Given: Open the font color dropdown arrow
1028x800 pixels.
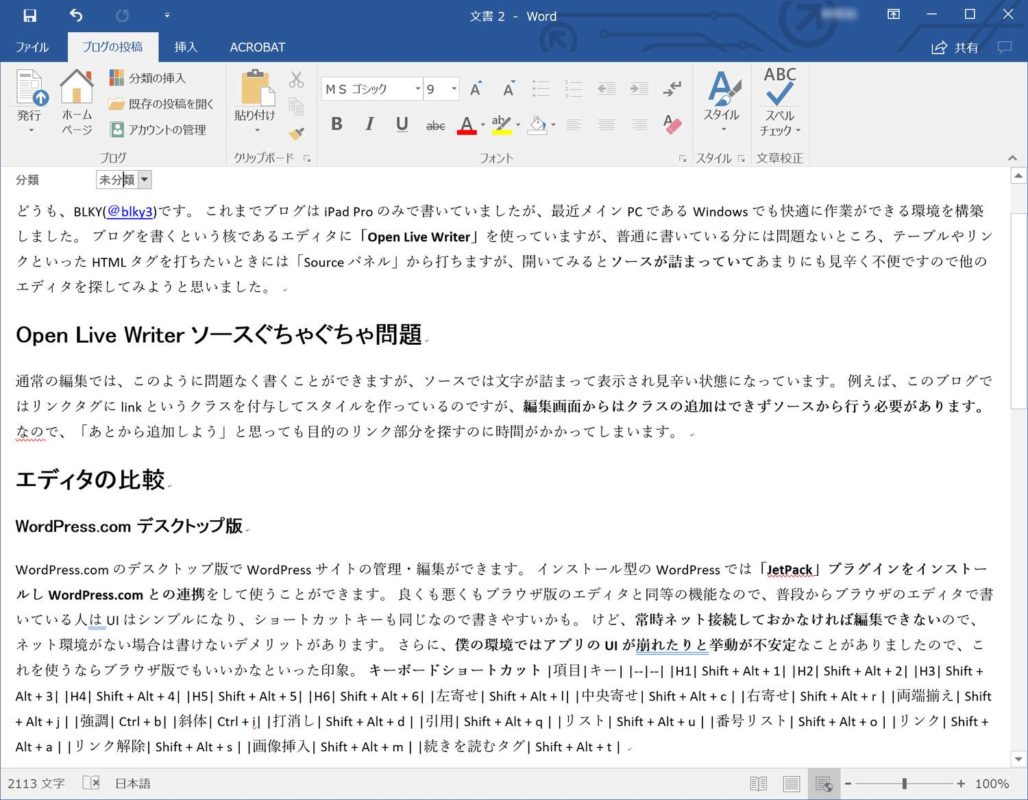Looking at the screenshot, I should click(x=483, y=124).
